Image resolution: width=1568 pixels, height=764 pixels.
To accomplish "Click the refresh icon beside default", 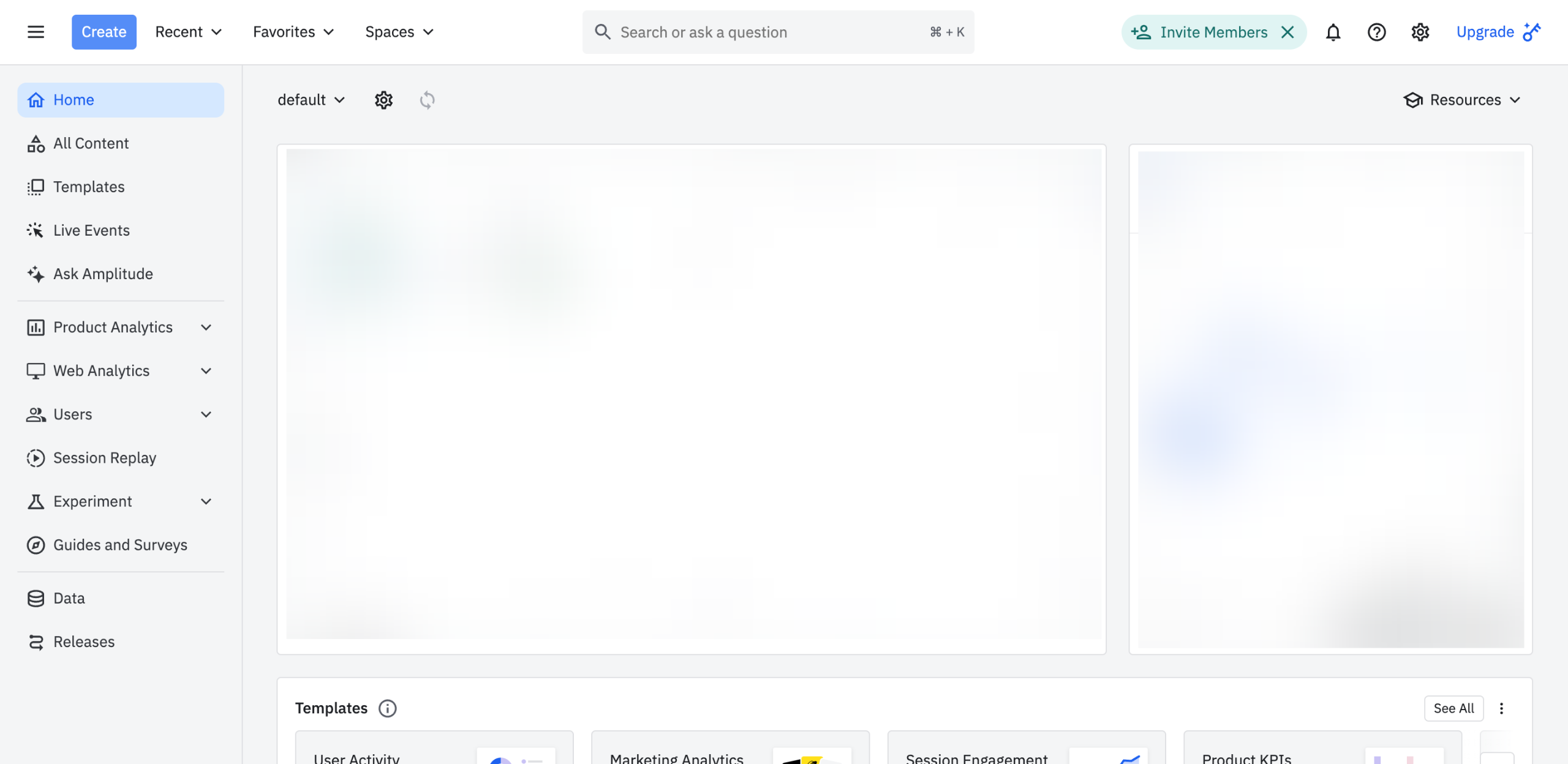I will click(x=427, y=100).
